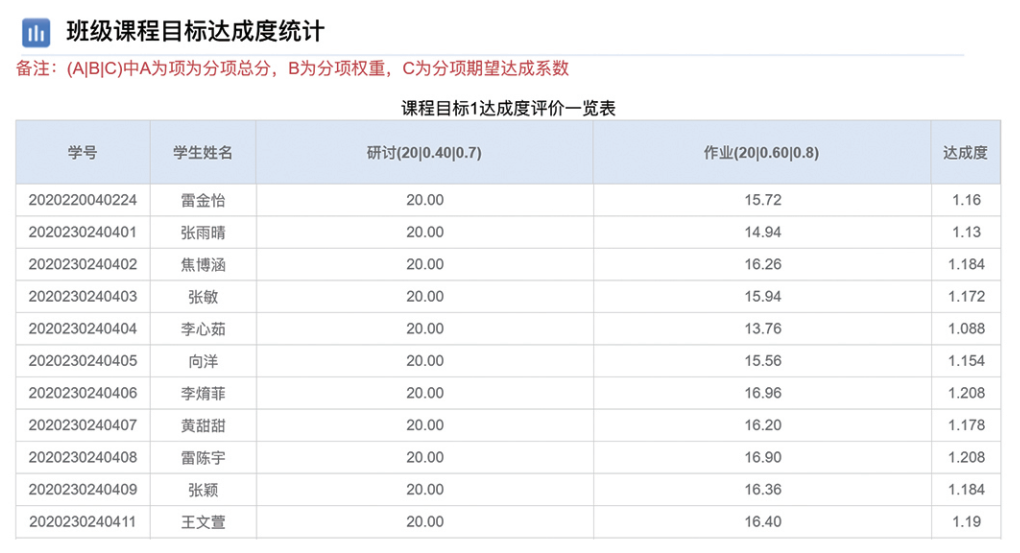Select student ID 2020230240405
This screenshot has width=1020, height=553.
pyautogui.click(x=83, y=360)
